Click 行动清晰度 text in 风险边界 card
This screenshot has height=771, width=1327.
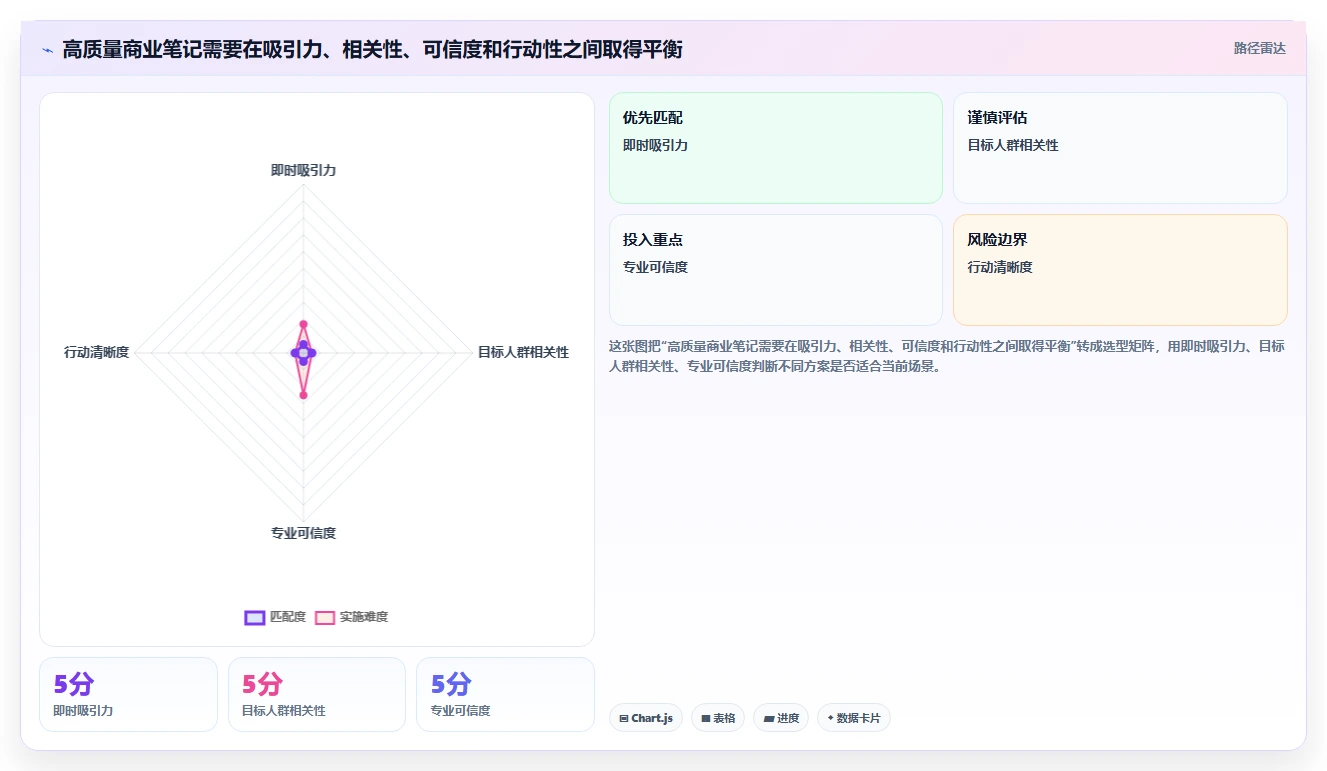tap(1000, 267)
